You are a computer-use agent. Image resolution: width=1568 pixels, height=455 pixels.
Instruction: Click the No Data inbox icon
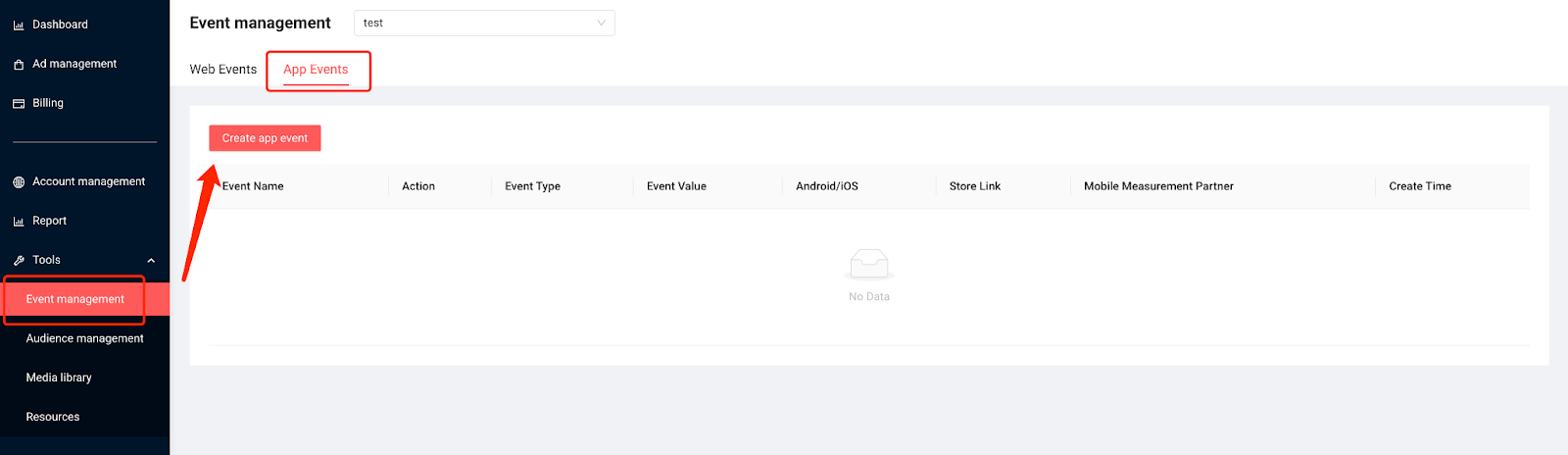click(x=869, y=264)
